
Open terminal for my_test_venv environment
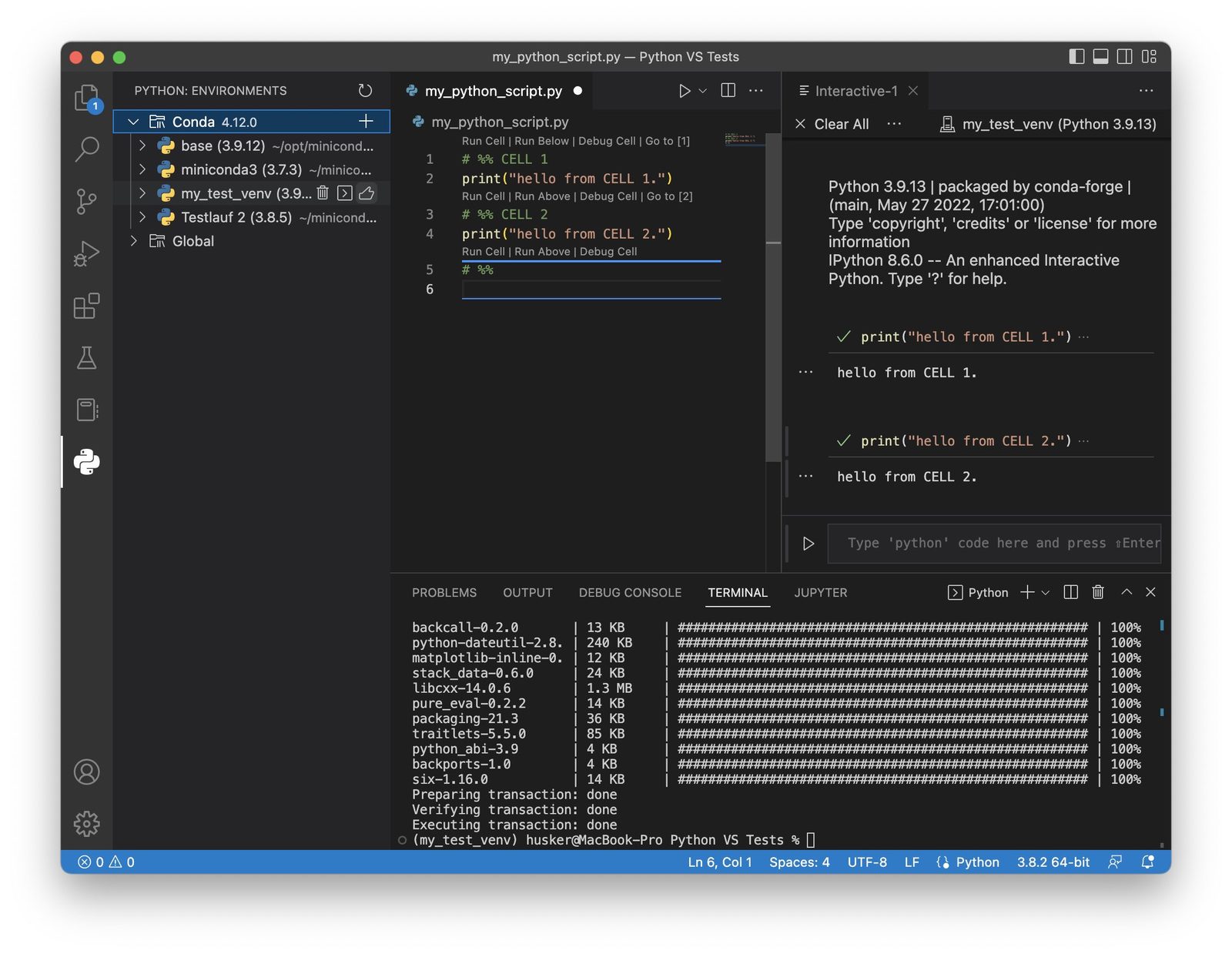345,192
